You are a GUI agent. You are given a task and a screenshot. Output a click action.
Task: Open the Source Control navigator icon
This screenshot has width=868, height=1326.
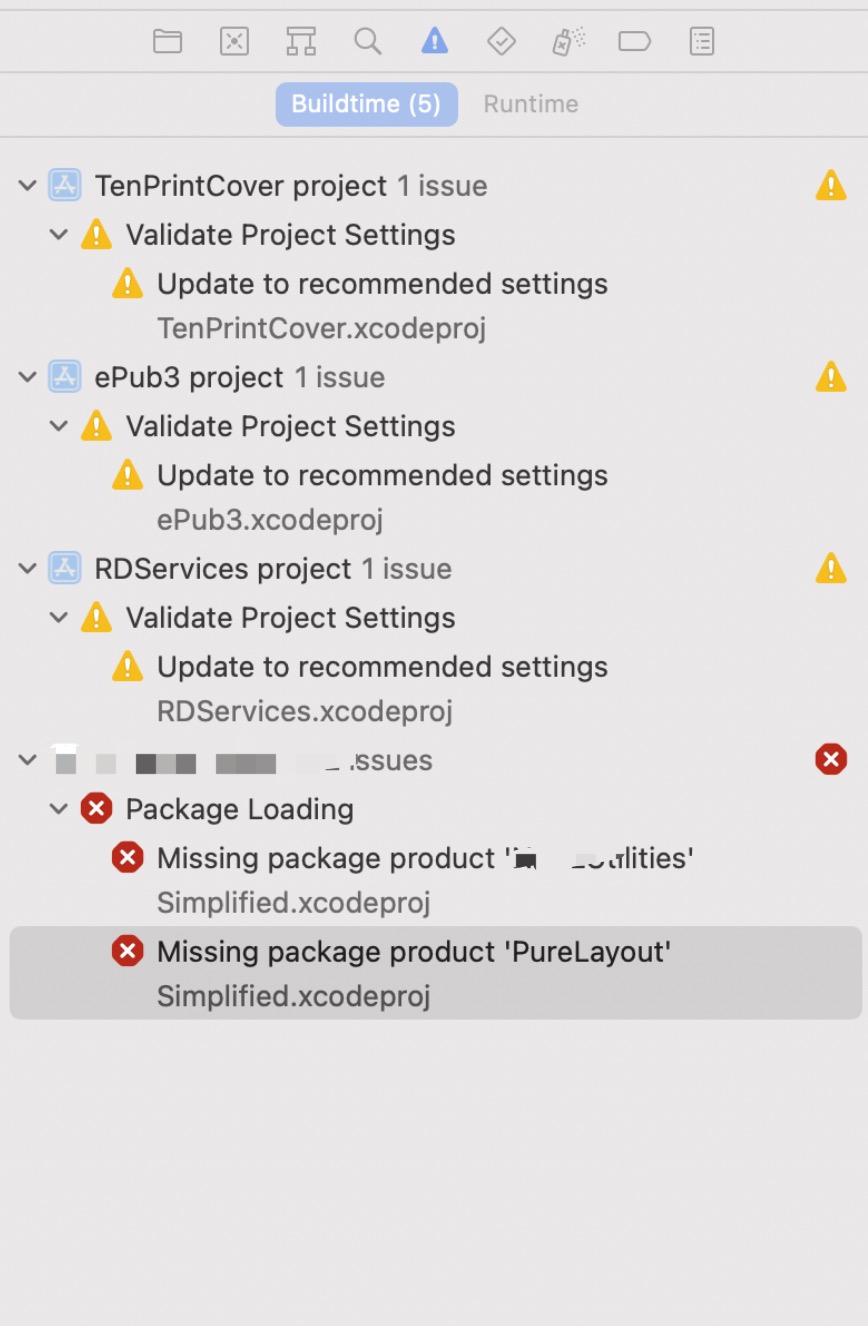[234, 41]
